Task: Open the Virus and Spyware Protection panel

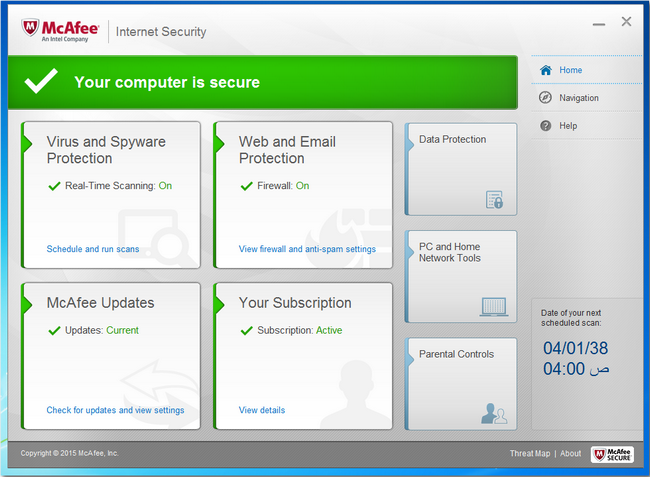Action: pyautogui.click(x=106, y=150)
